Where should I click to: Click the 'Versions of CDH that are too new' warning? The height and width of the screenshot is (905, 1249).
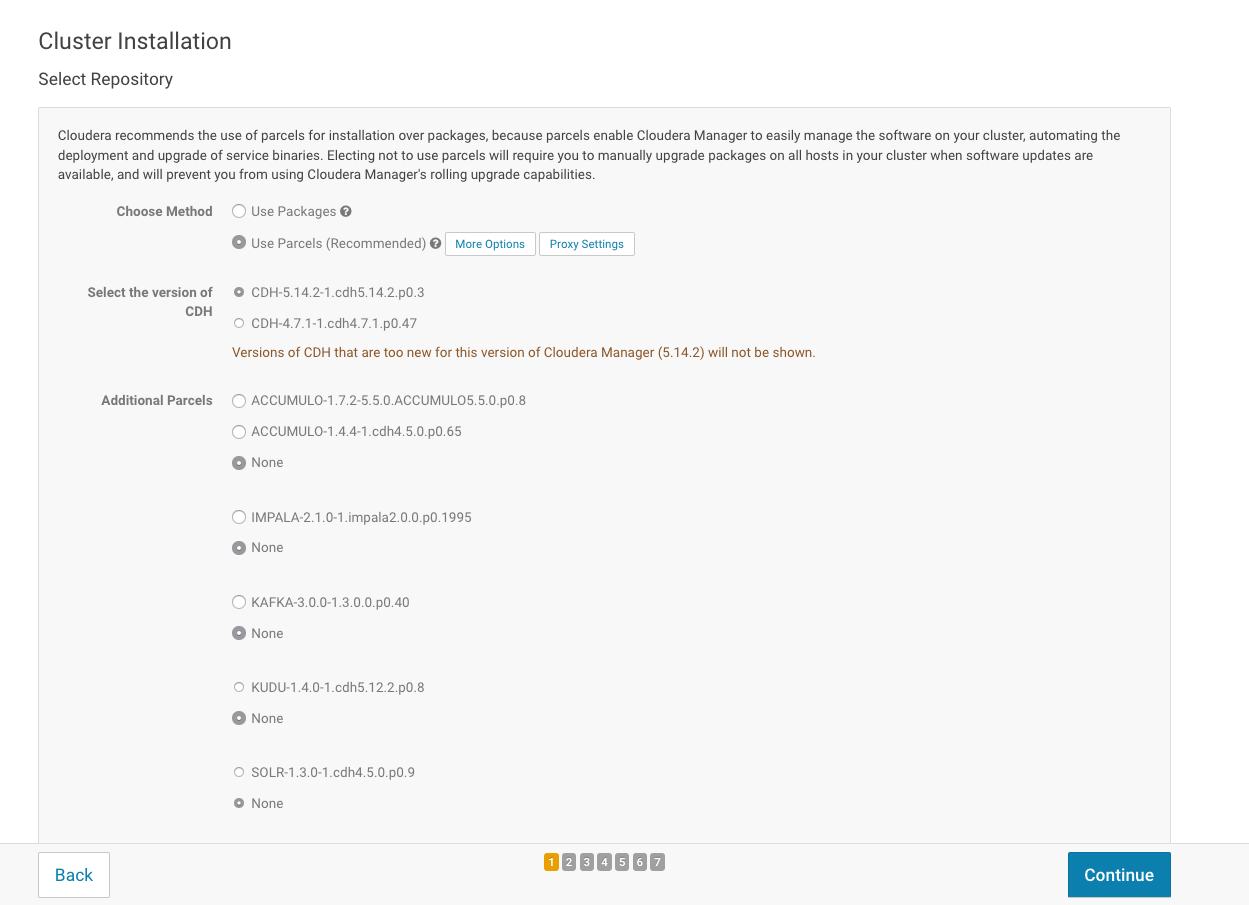coord(524,353)
